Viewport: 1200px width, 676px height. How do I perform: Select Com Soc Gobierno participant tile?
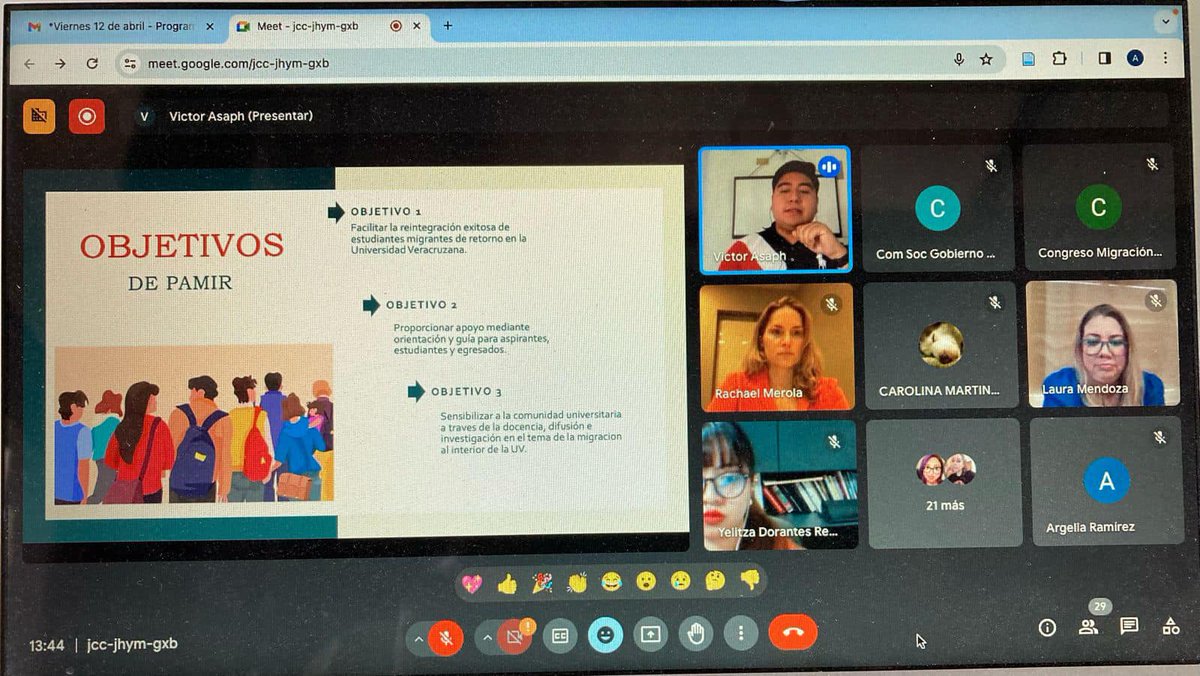[x=937, y=208]
